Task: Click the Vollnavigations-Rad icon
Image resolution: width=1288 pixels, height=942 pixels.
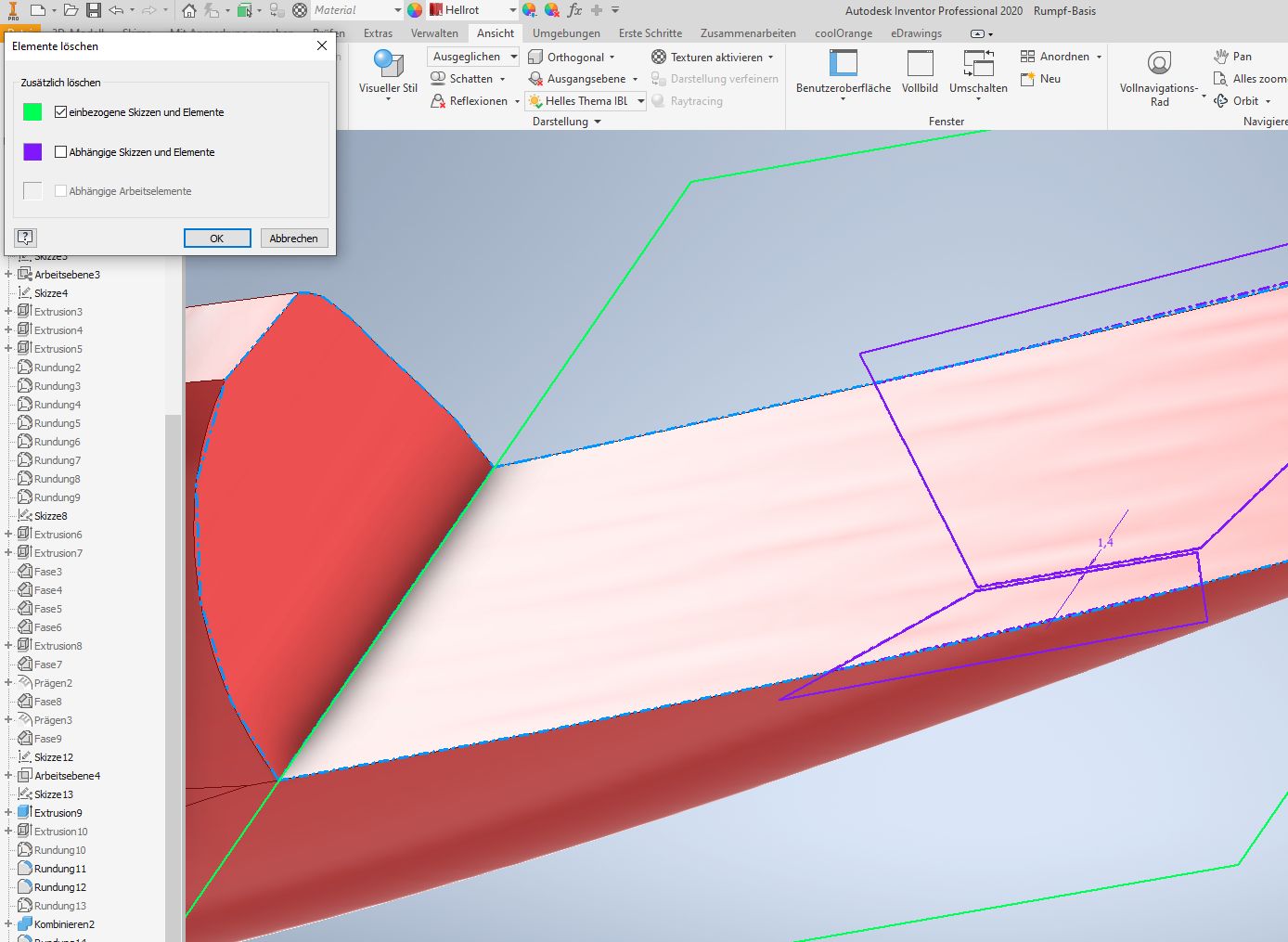Action: point(1159,64)
